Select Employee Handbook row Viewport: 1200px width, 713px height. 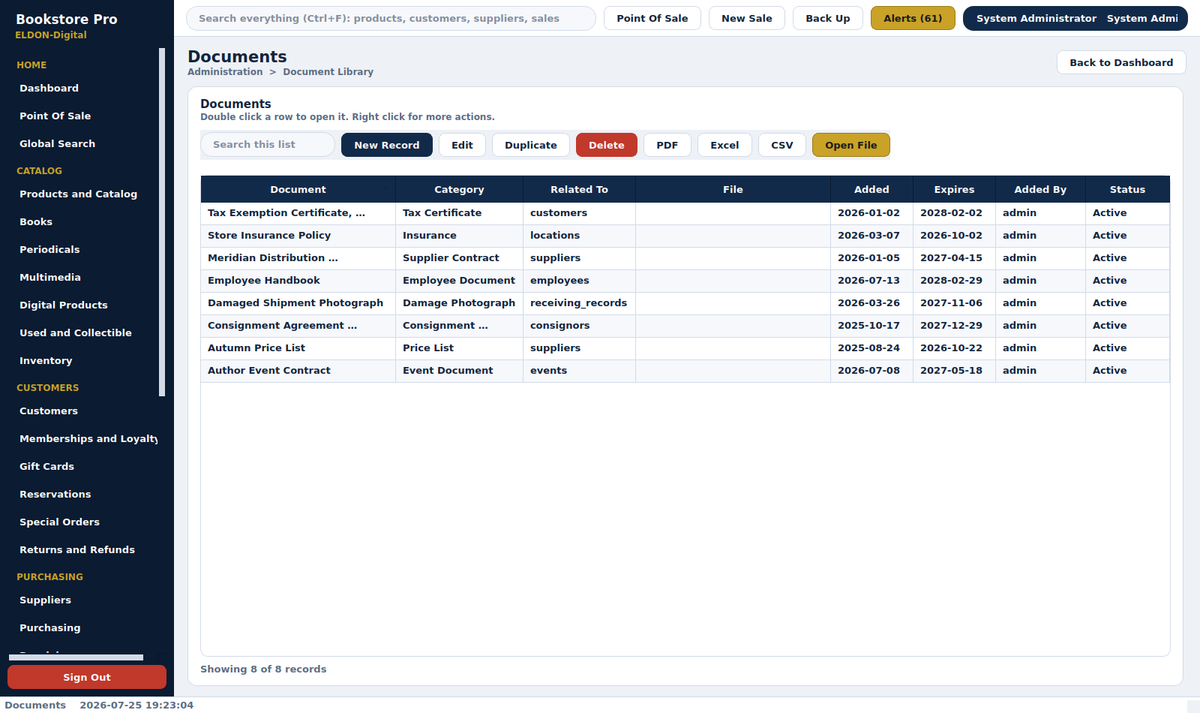click(x=685, y=281)
